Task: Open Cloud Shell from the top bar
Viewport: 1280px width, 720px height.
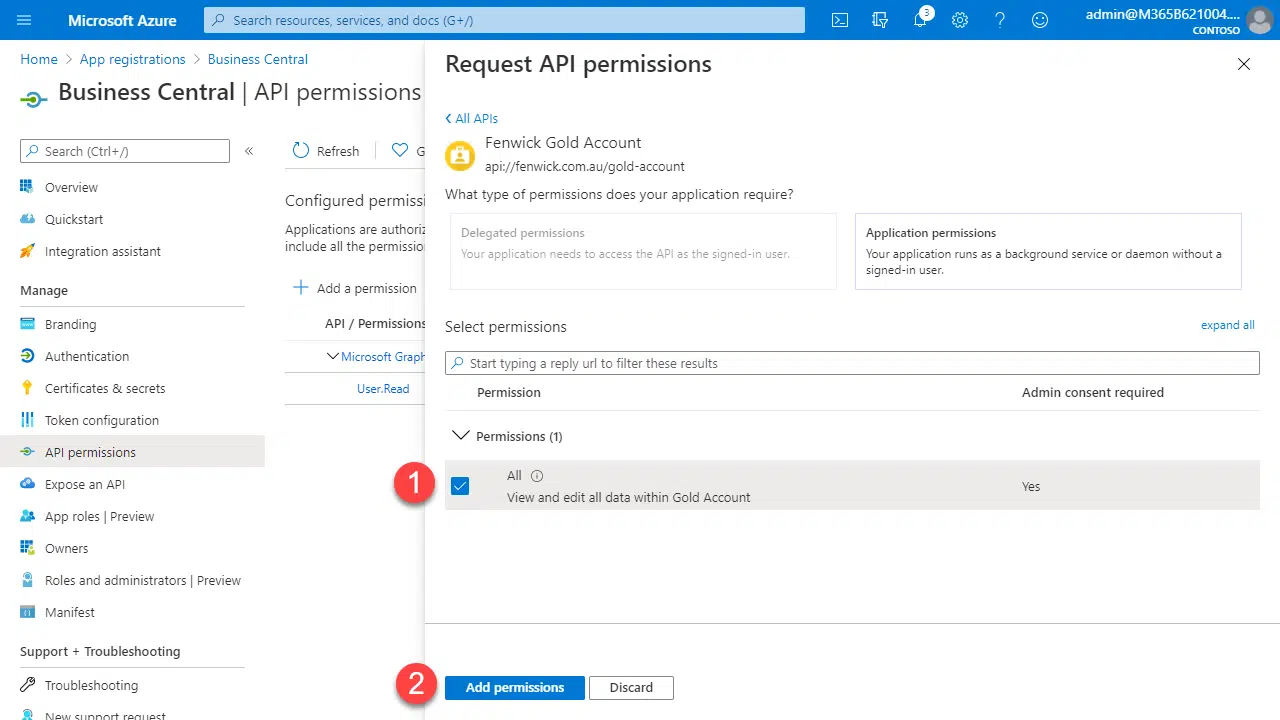Action: [840, 20]
